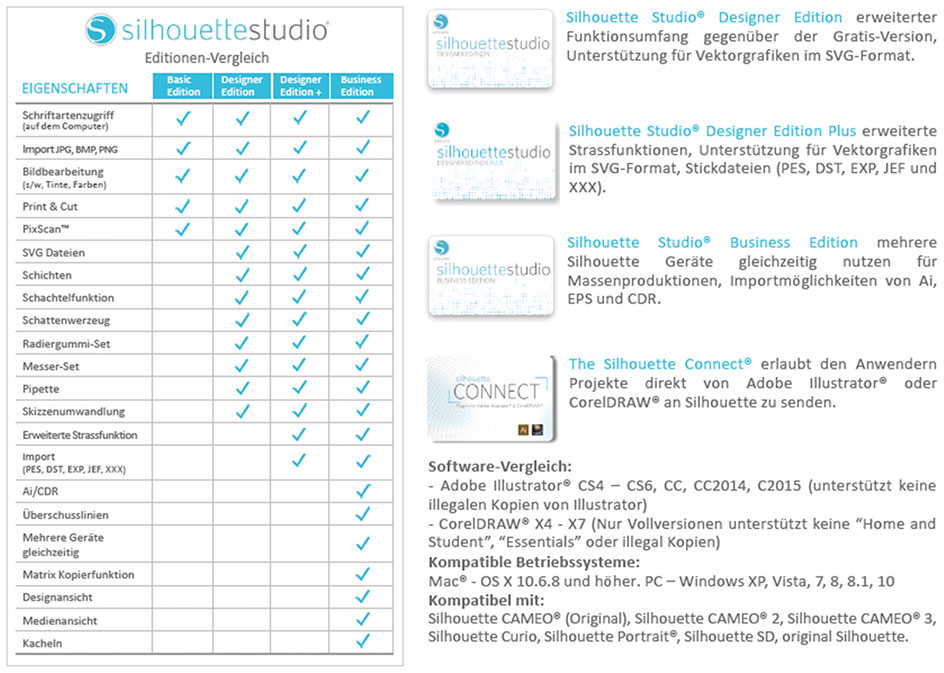Click the Business Edition checkmark for Mehrere Geräte
This screenshot has width=944, height=673.
point(362,543)
